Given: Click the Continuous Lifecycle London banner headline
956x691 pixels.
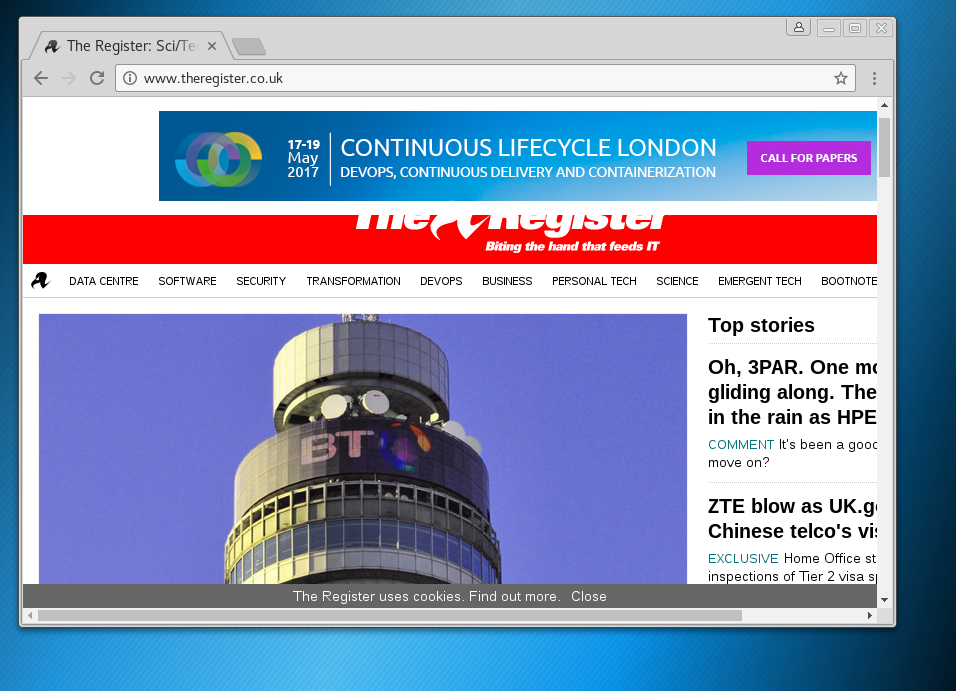Looking at the screenshot, I should click(528, 148).
